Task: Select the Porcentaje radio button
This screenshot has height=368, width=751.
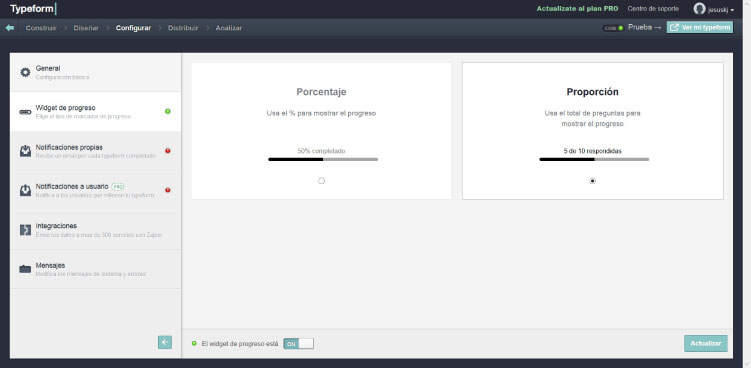Action: pos(321,181)
